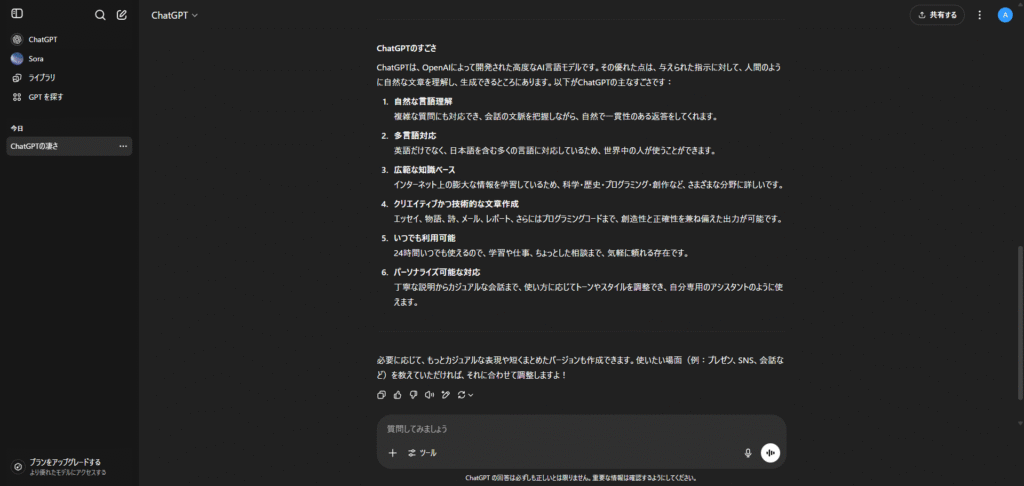
Task: Start voice mode with the waveform button
Action: click(771, 453)
